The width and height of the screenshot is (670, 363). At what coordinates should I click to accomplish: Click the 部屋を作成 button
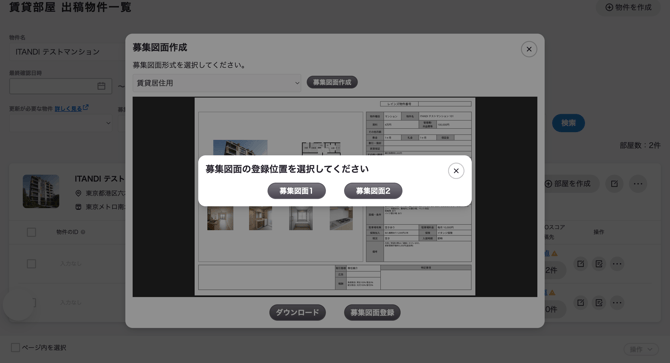click(x=568, y=184)
